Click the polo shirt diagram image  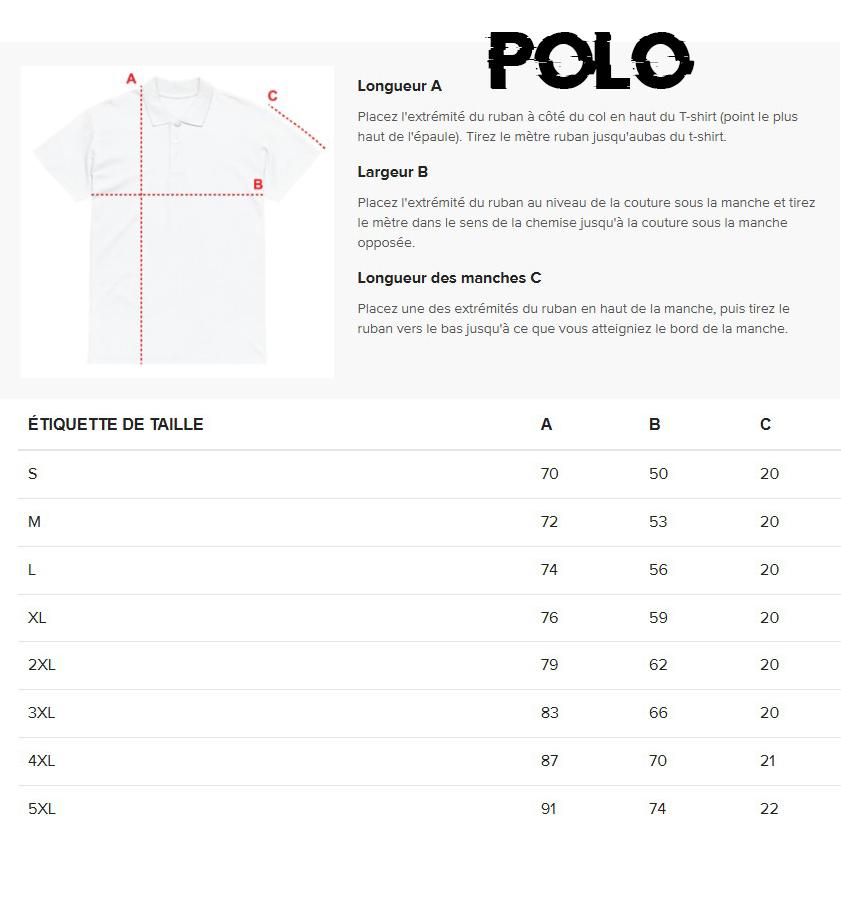[177, 222]
